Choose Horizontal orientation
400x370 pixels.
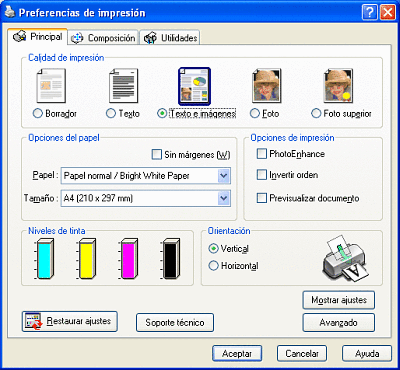pos(213,266)
